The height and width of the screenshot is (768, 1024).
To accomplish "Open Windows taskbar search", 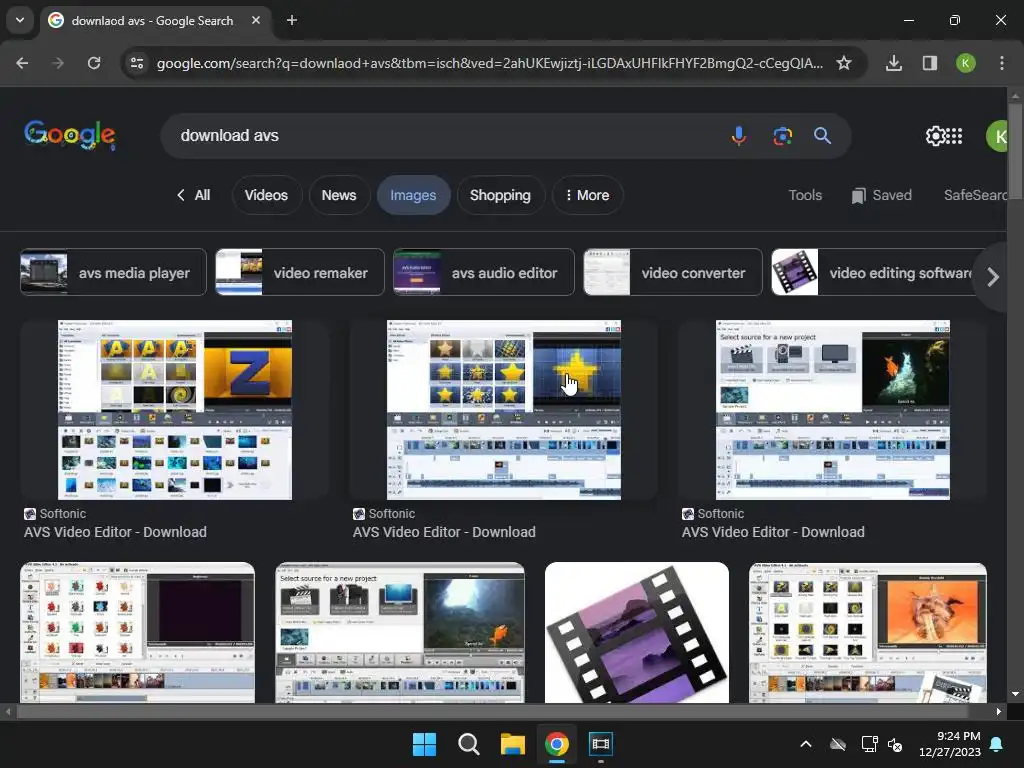I will [468, 744].
